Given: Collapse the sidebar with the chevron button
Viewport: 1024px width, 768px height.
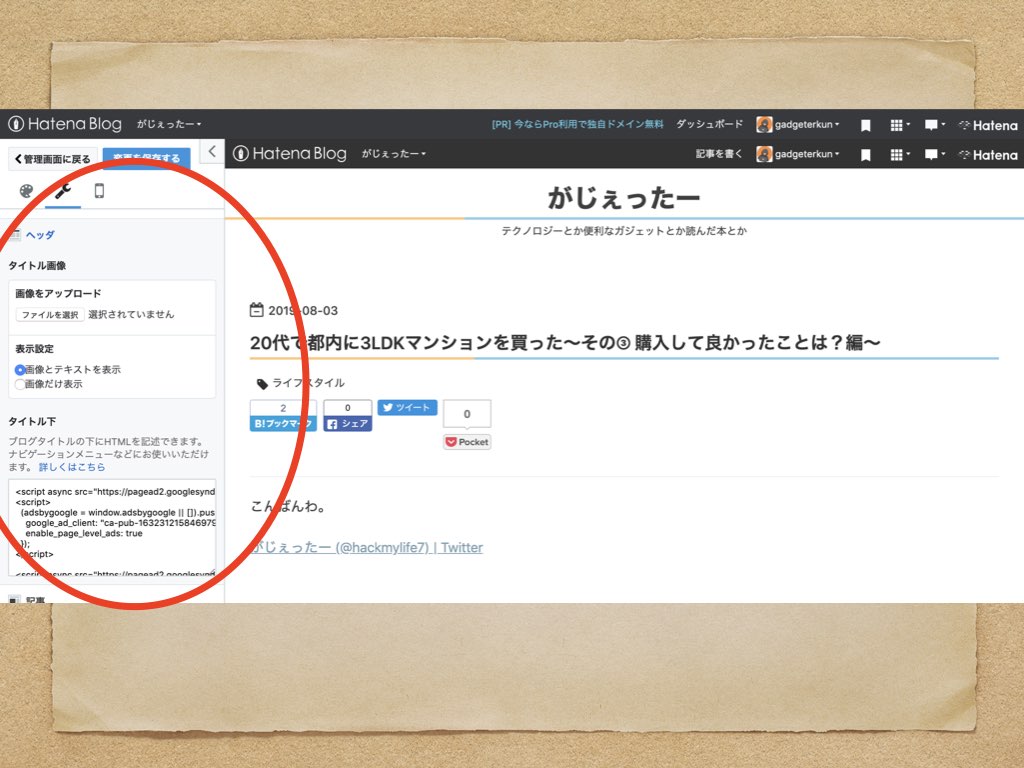Looking at the screenshot, I should click(212, 152).
